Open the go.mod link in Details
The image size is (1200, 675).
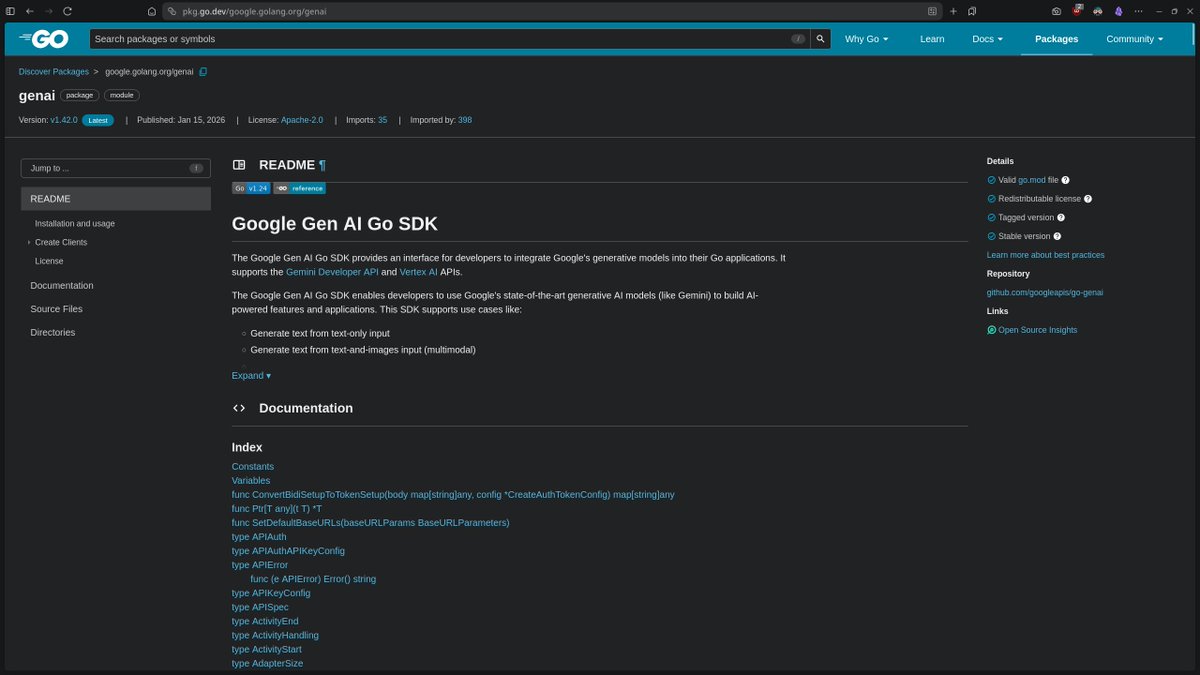(1031, 180)
